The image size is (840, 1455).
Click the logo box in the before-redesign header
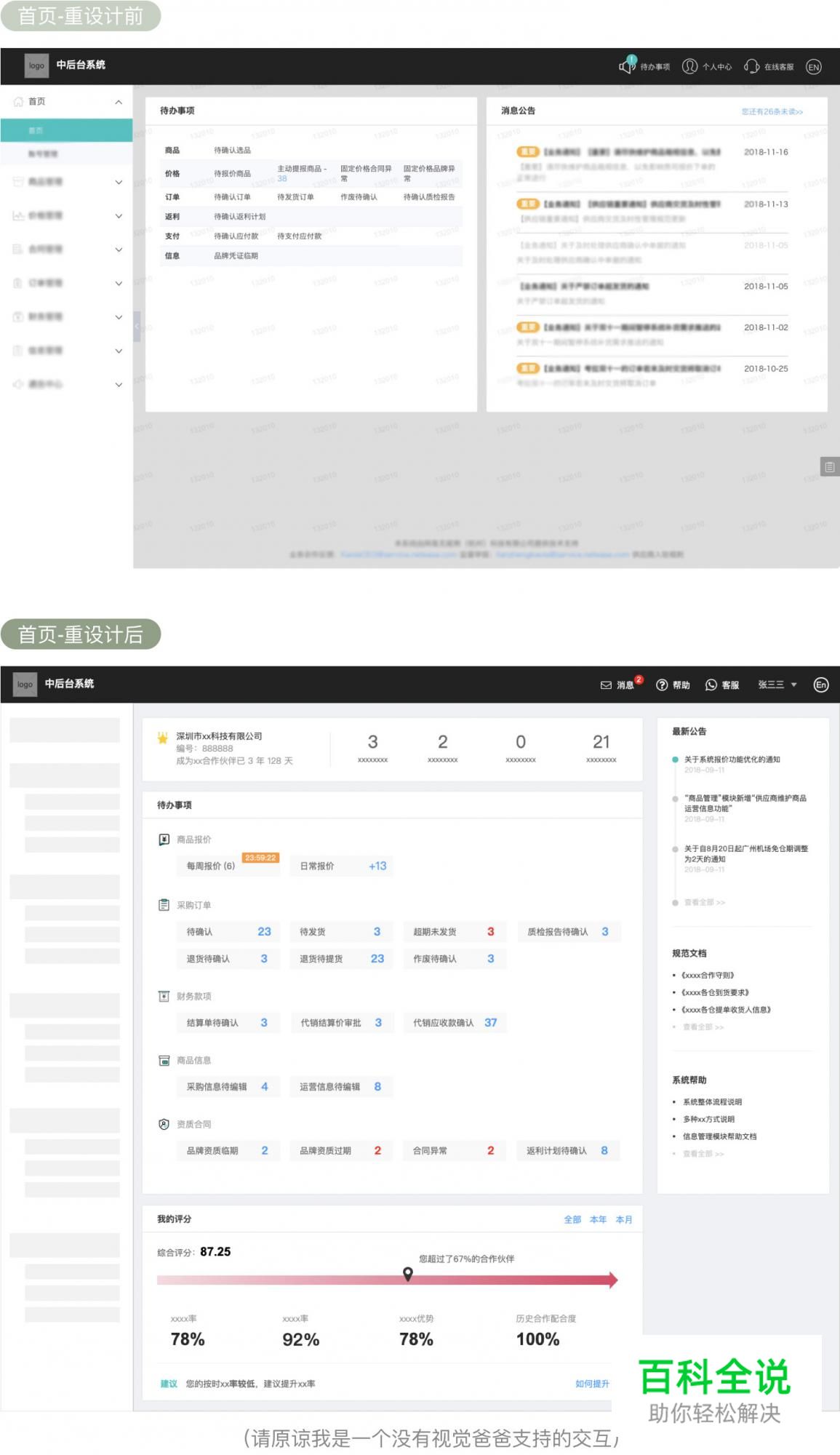tap(36, 65)
